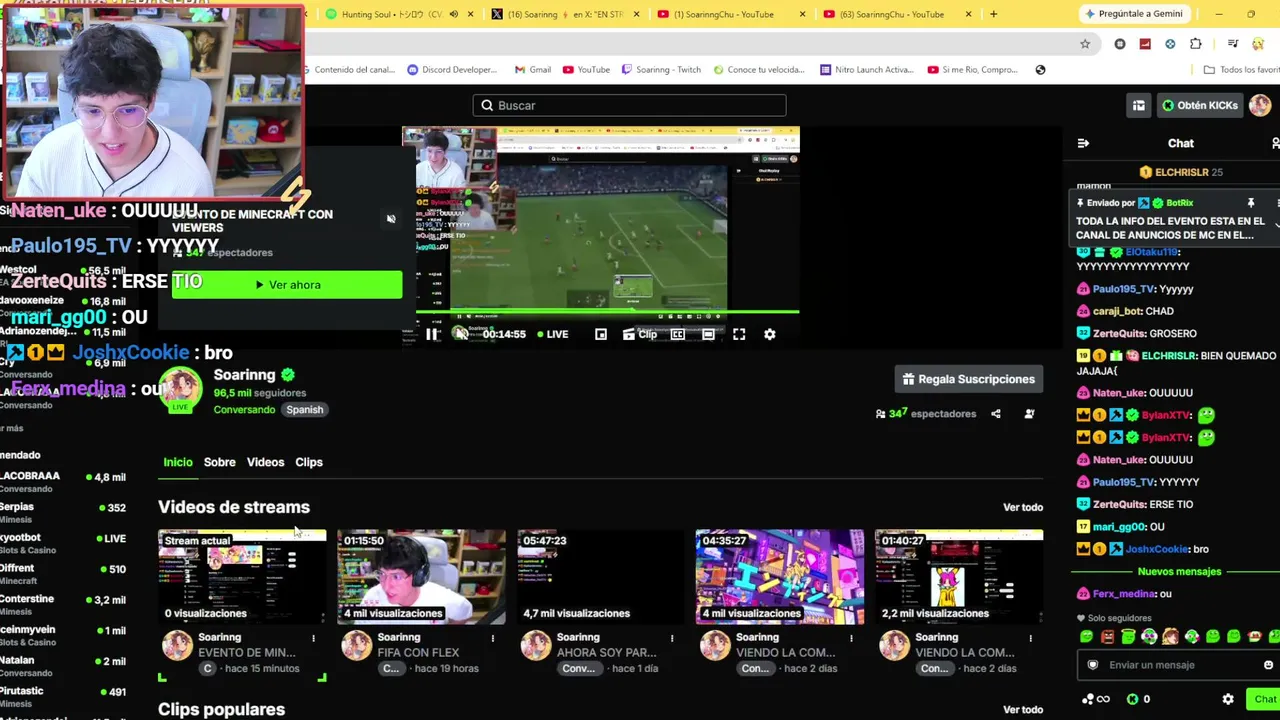Insert the red angry face emote
Viewport: 1280px width, 720px height.
pyautogui.click(x=1107, y=636)
